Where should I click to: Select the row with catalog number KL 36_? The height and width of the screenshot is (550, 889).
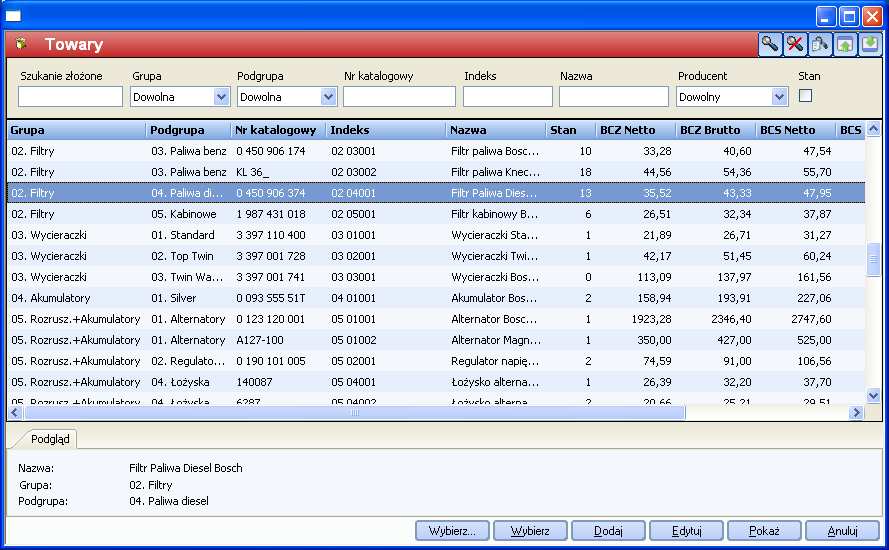435,172
